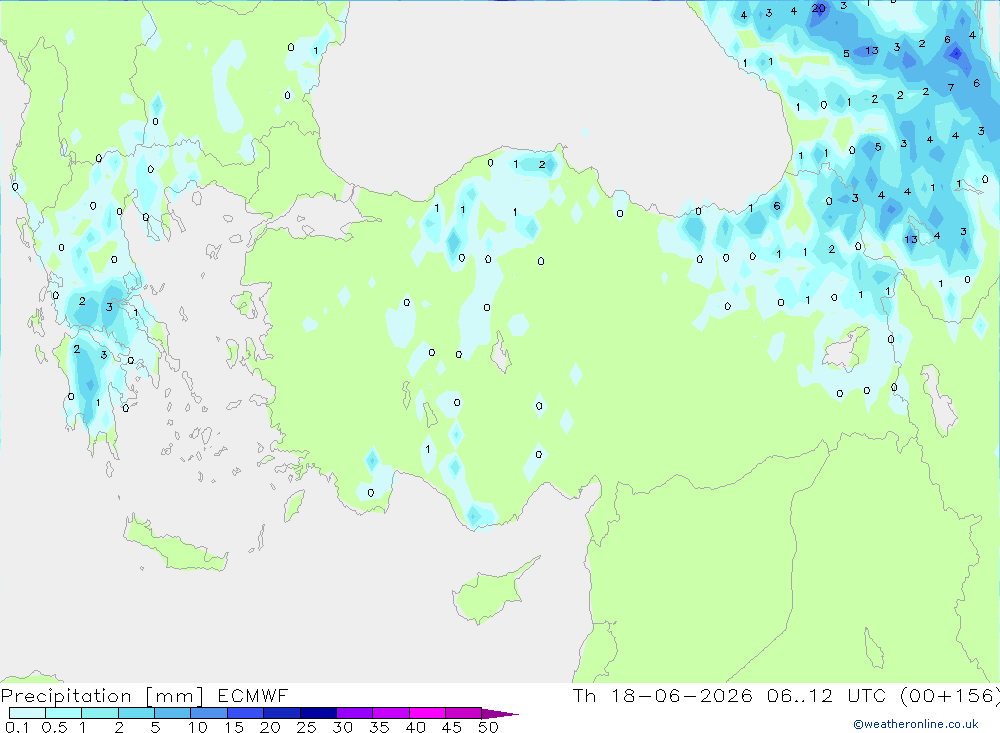Click the legend swatch between 45 and 50
The image size is (1000, 733).
pos(463,713)
